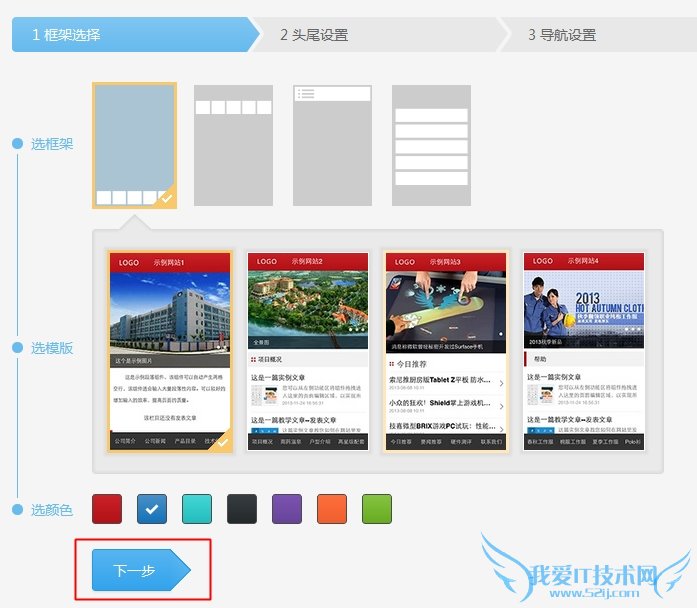697x608 pixels.
Task: Pick the purple color swatch
Action: (x=287, y=509)
